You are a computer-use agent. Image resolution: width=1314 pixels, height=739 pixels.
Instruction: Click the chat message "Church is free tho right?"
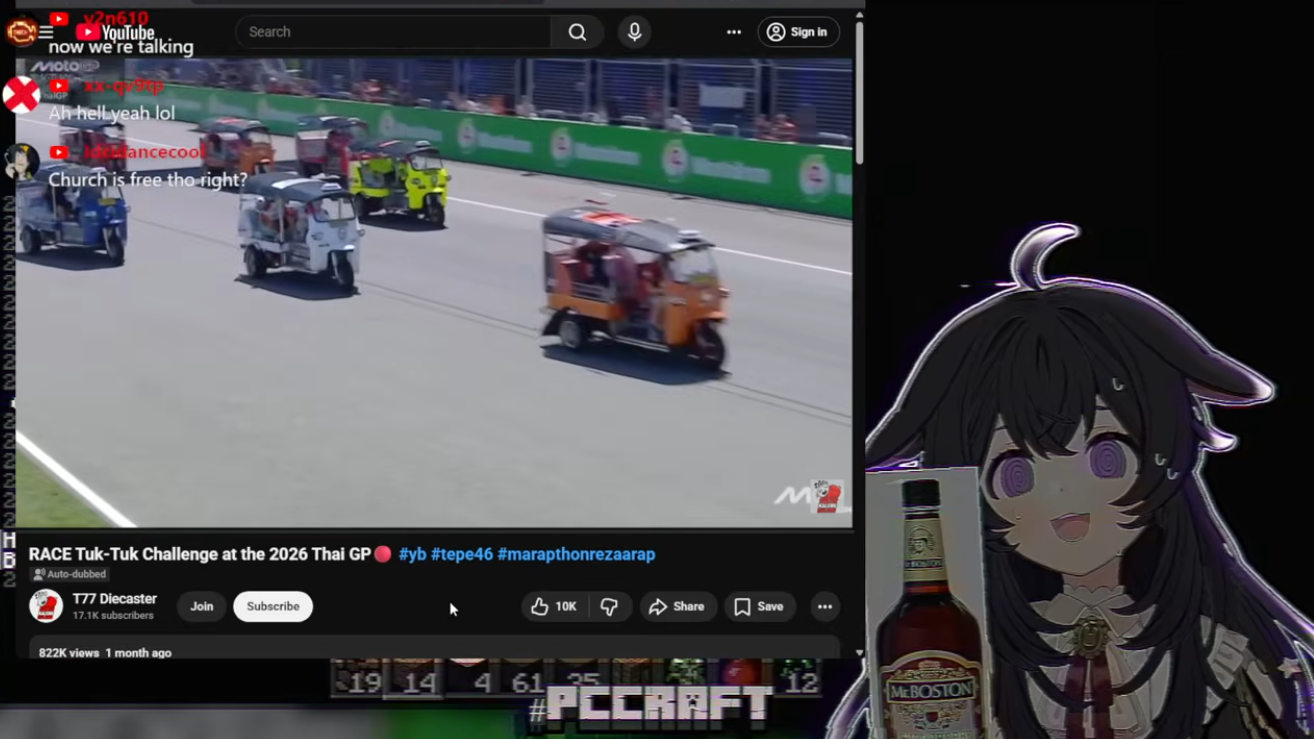pos(148,180)
